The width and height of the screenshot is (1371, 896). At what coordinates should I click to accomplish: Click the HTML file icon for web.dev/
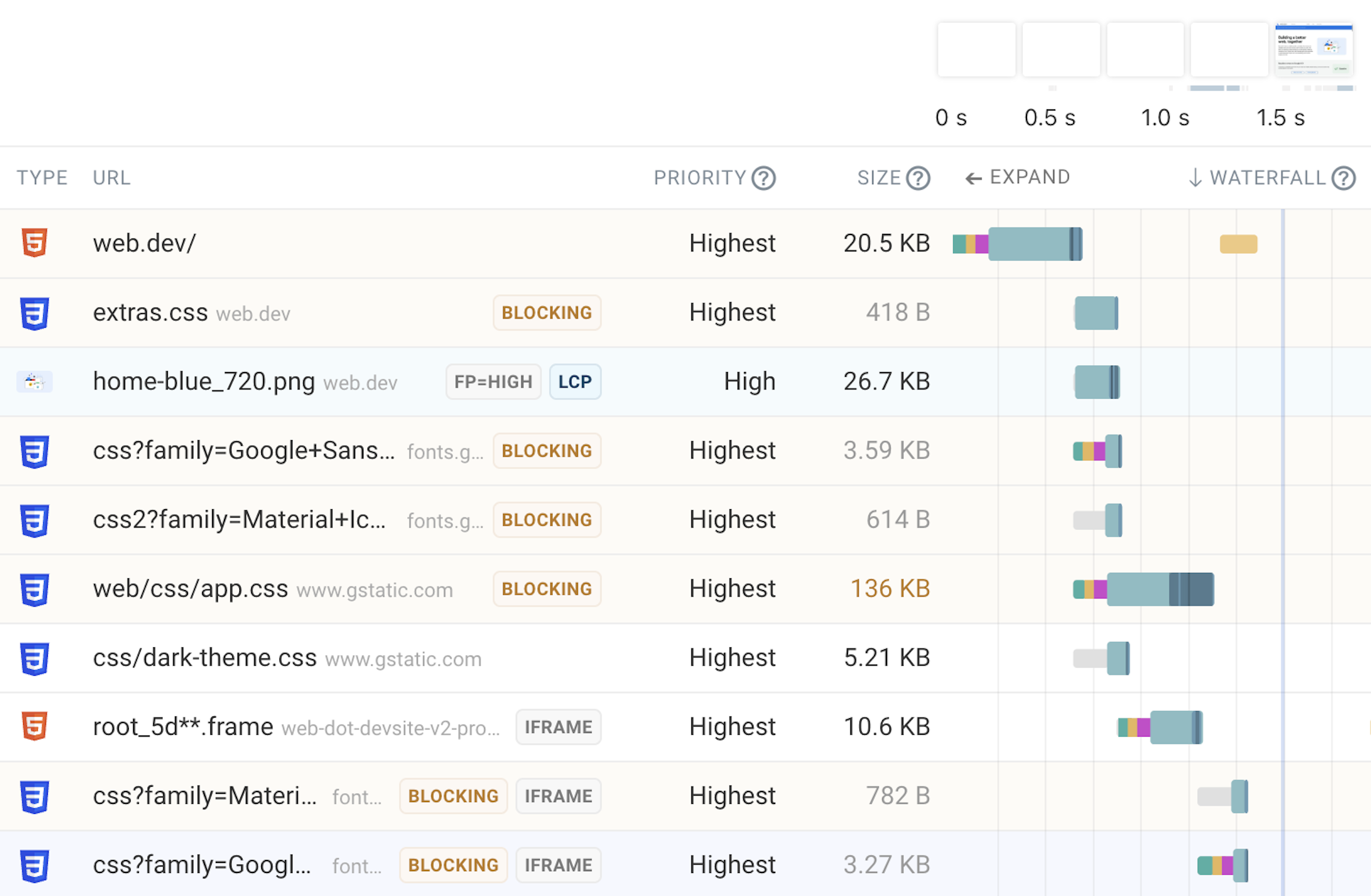click(x=34, y=243)
